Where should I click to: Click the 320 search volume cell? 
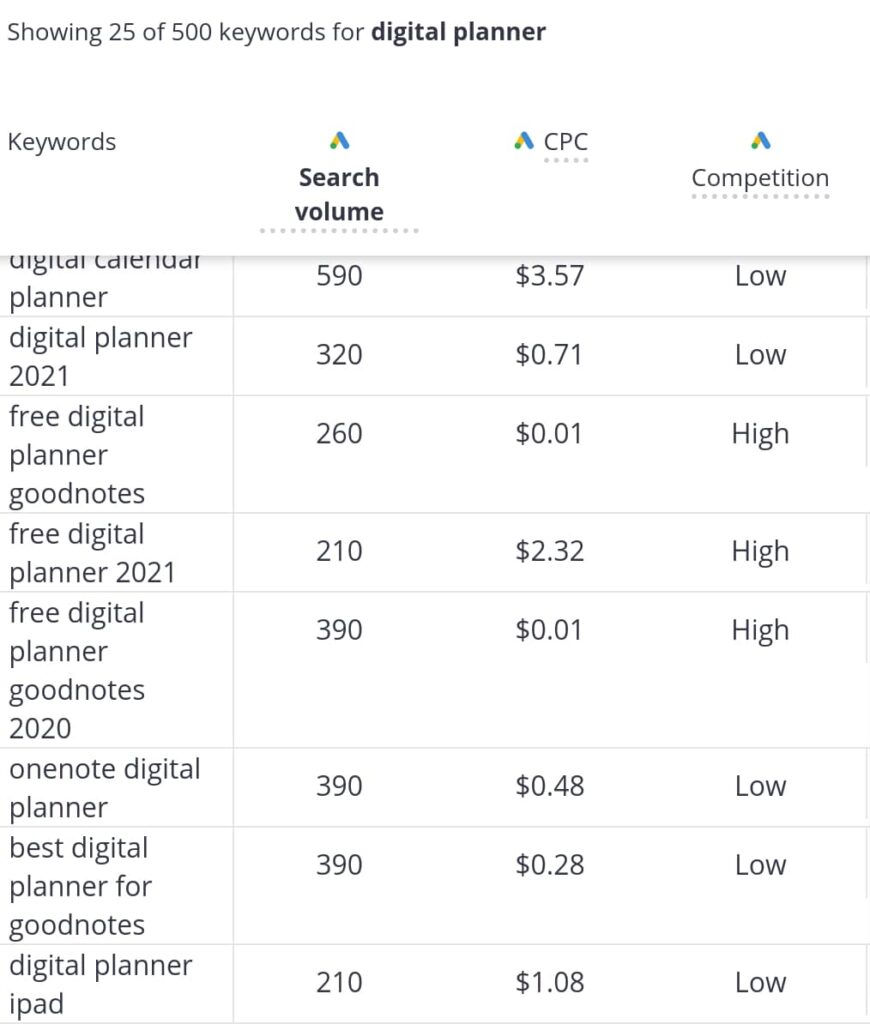coord(339,355)
